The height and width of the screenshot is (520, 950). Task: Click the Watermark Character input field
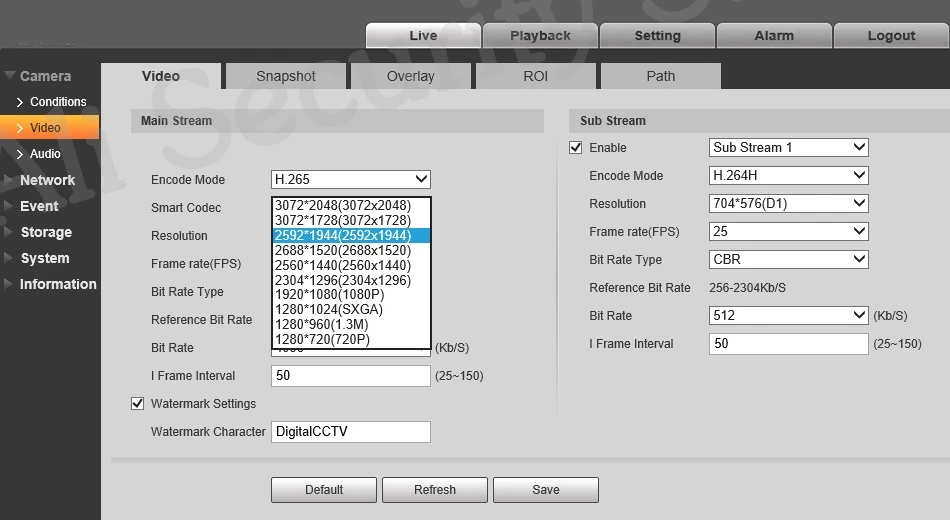[351, 432]
